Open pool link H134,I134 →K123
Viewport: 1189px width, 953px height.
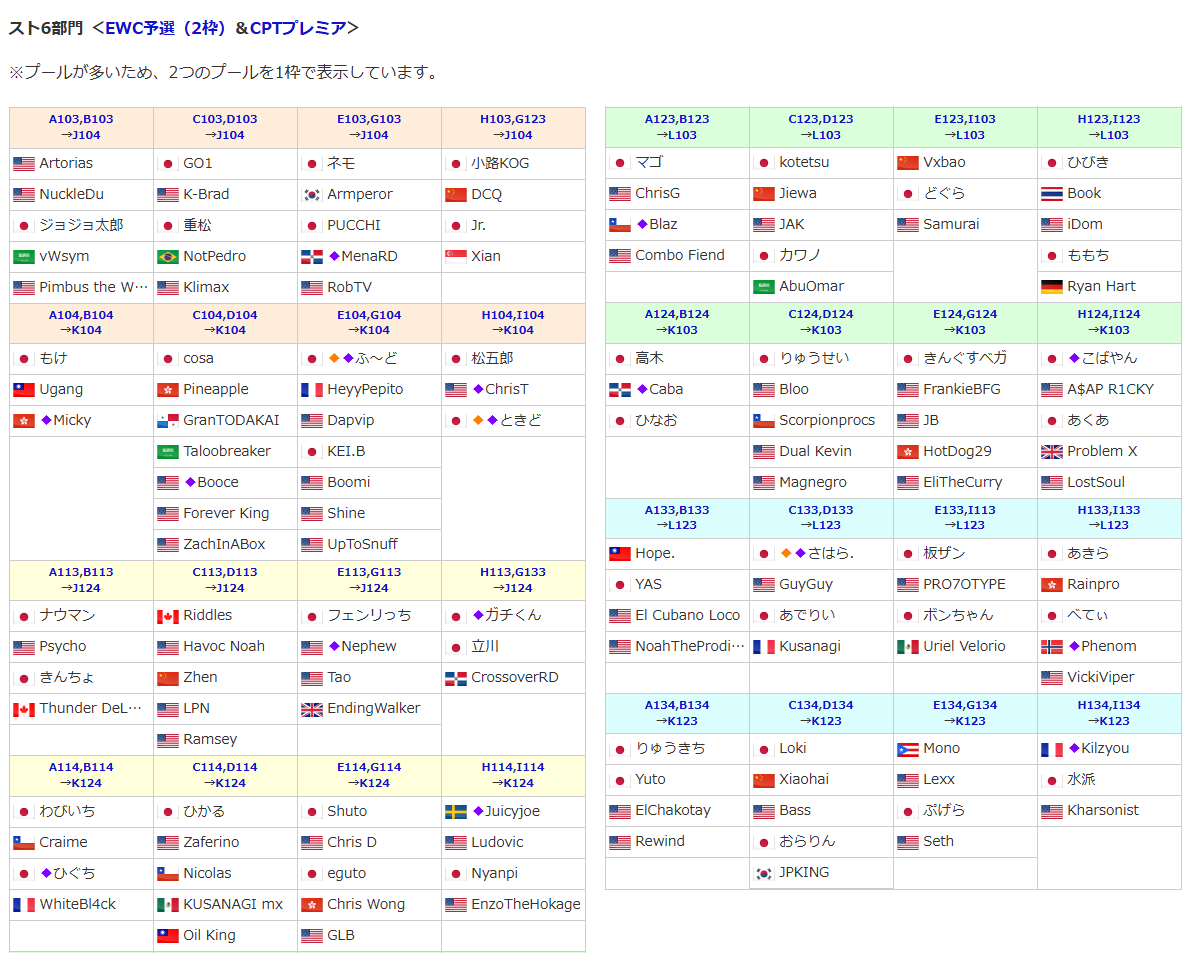pos(1109,713)
